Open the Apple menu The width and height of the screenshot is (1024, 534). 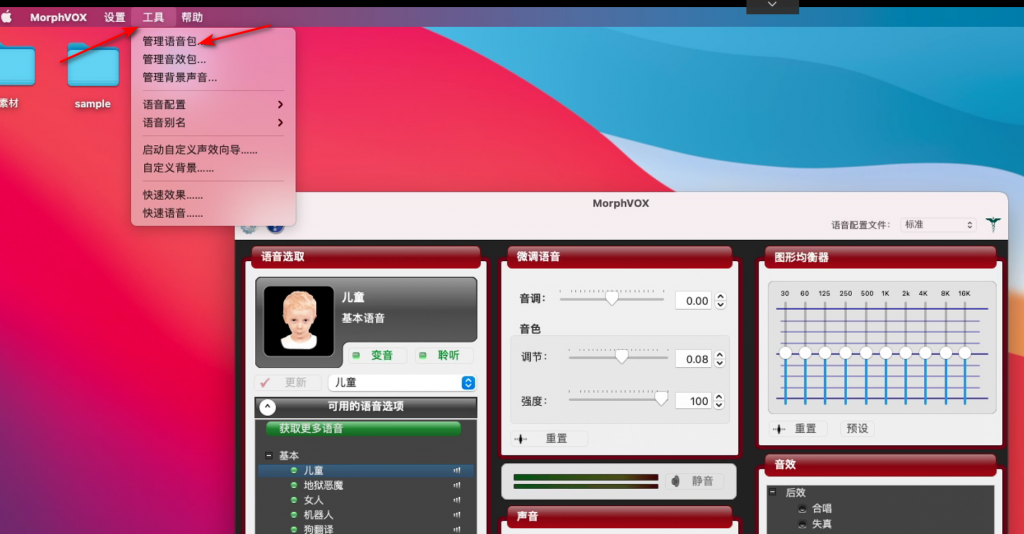click(x=7, y=17)
